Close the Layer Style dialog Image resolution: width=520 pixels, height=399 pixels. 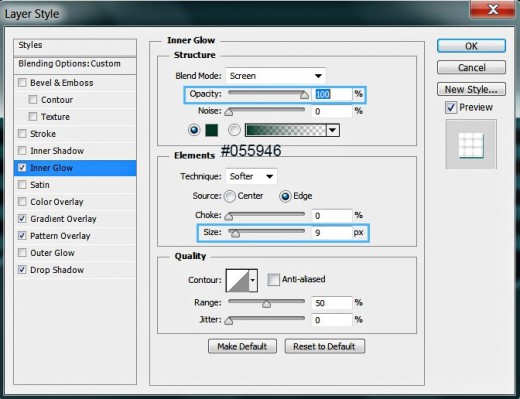pos(492,10)
